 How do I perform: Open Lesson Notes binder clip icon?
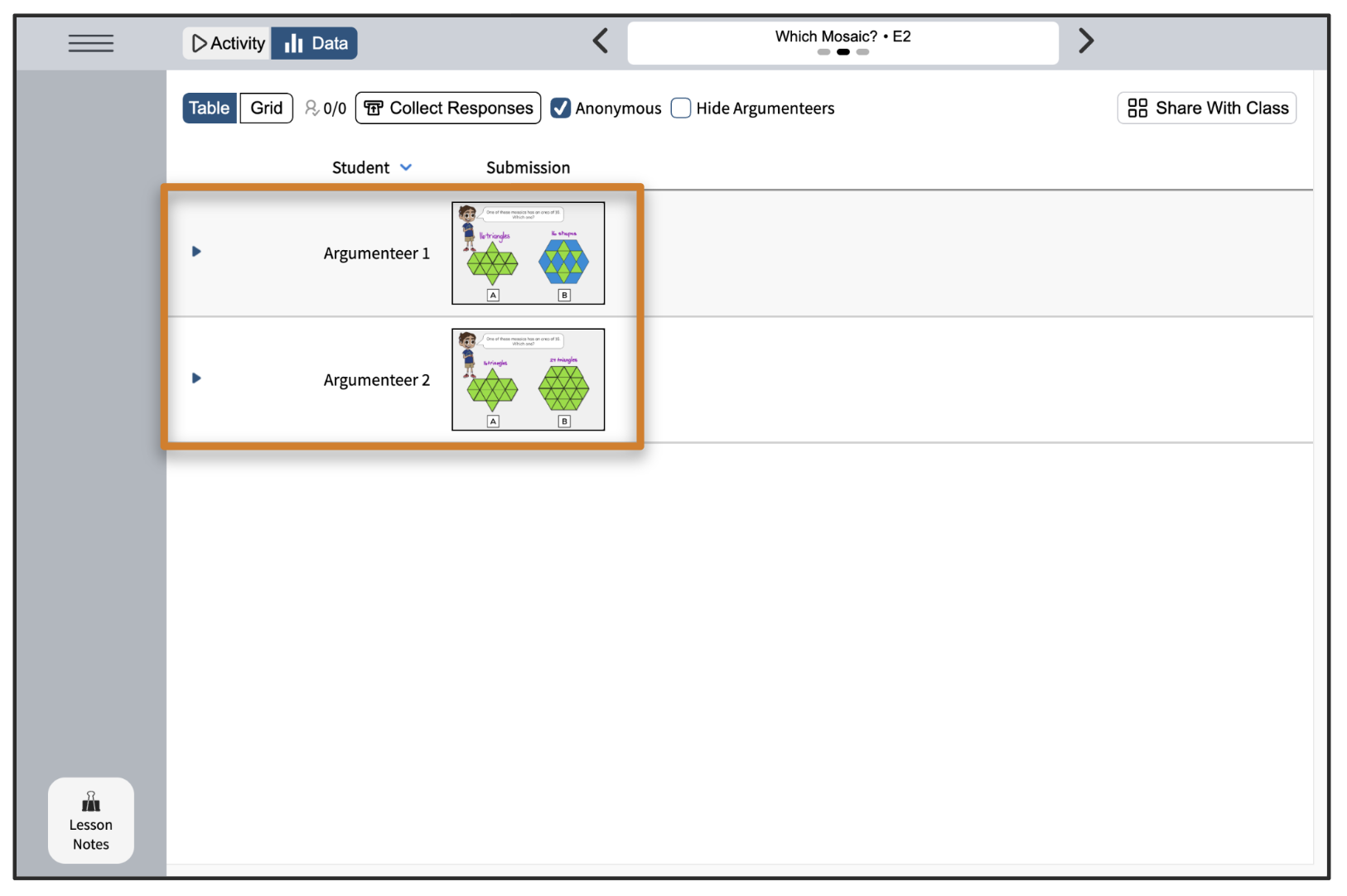91,802
